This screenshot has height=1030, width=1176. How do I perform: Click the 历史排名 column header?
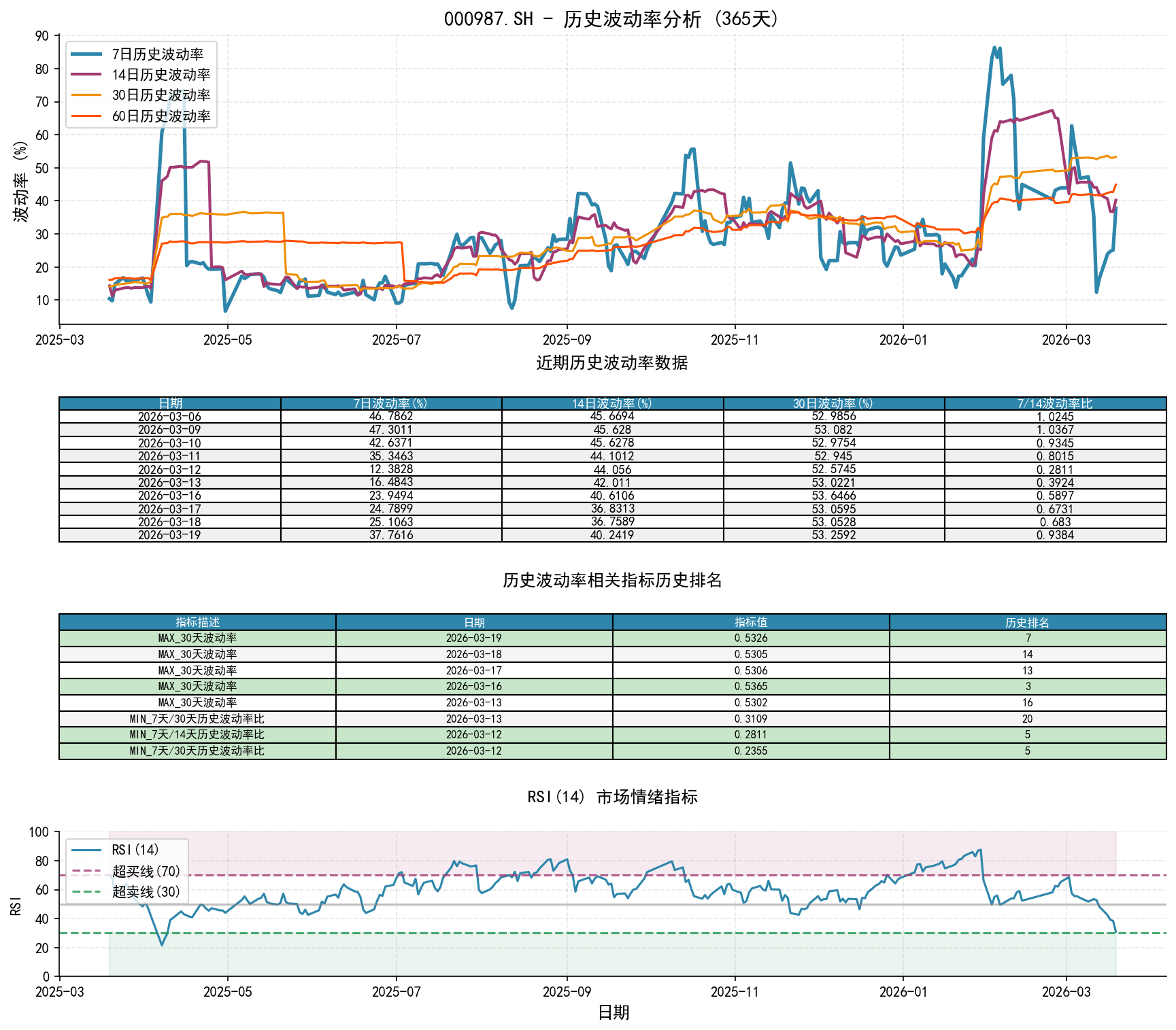1027,622
